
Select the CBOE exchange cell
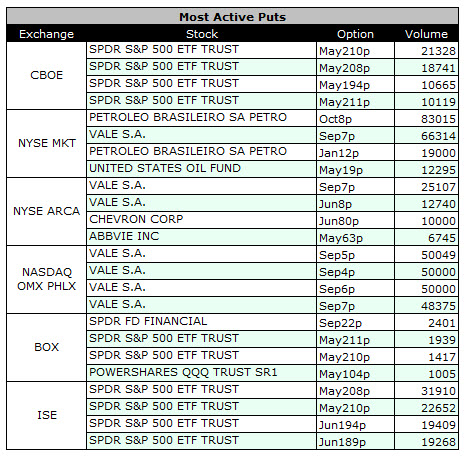(x=46, y=75)
